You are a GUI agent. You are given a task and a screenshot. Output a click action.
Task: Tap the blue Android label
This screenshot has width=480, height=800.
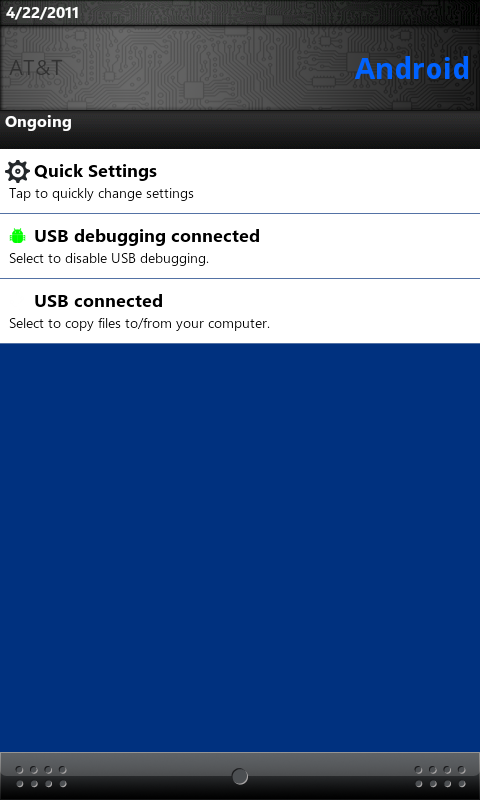(x=412, y=68)
